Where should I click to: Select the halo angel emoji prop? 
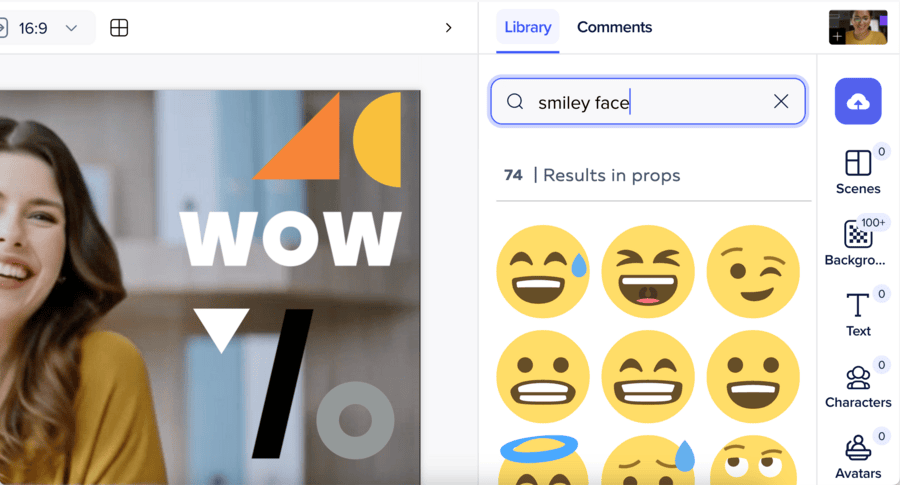(x=540, y=460)
